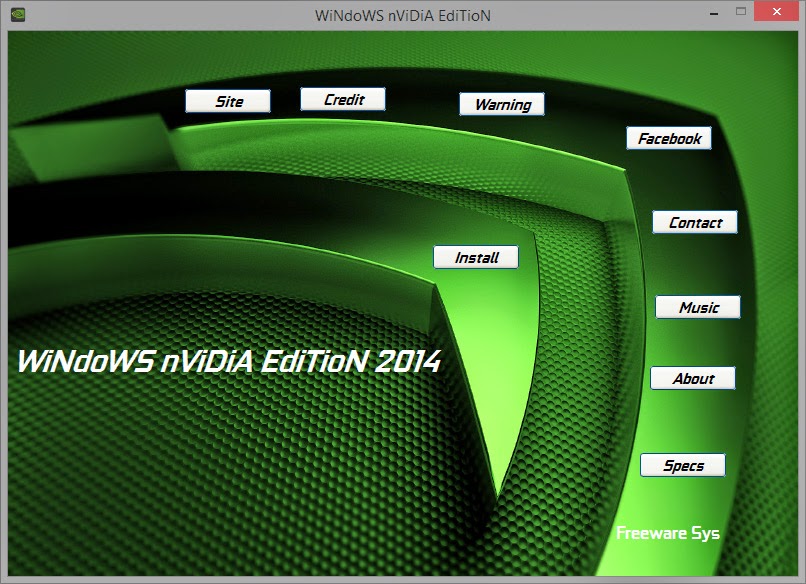Screen dimensions: 806x584
Task: Click the Credit button
Action: coord(343,99)
